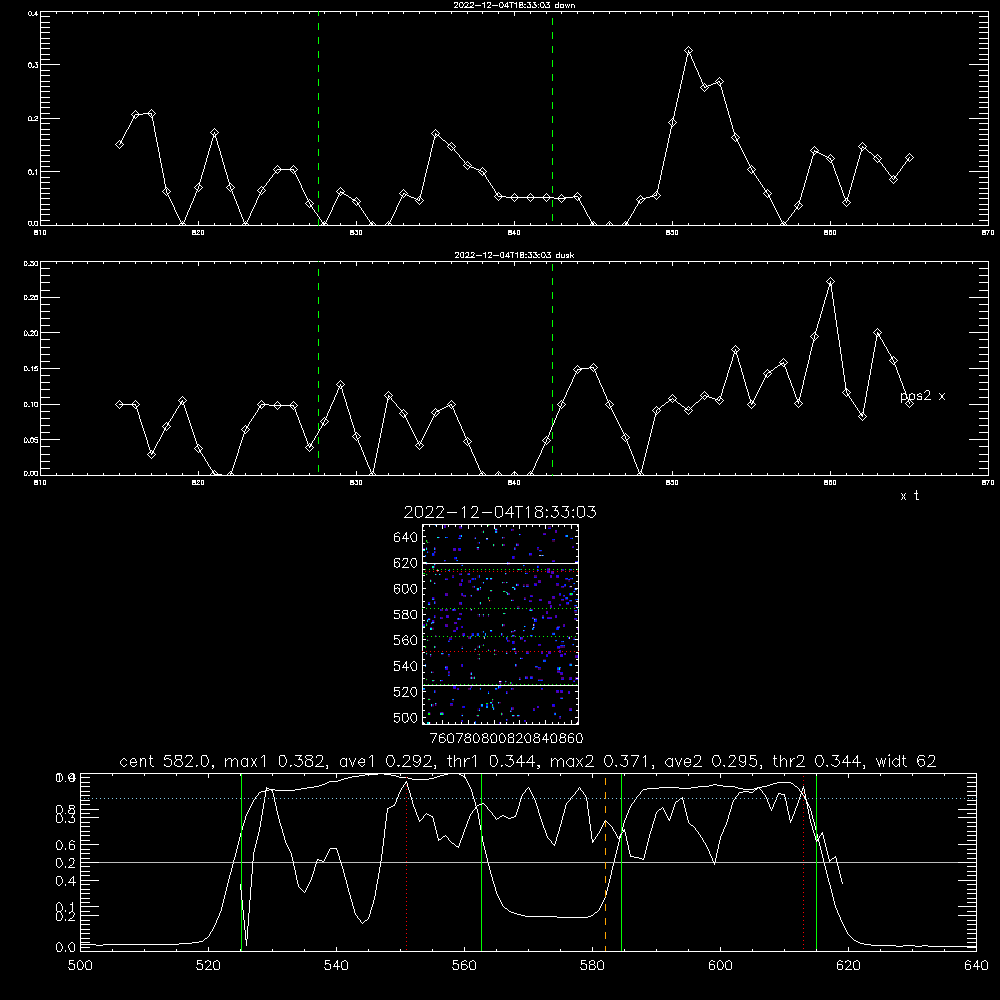Click the bottom plot x-axis label '600'
Screen dimensions: 1000x1000
(x=720, y=966)
